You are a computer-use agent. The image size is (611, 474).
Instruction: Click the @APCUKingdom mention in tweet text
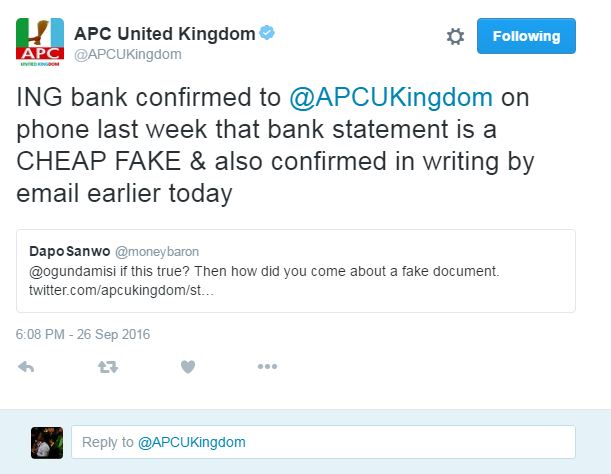tap(391, 98)
